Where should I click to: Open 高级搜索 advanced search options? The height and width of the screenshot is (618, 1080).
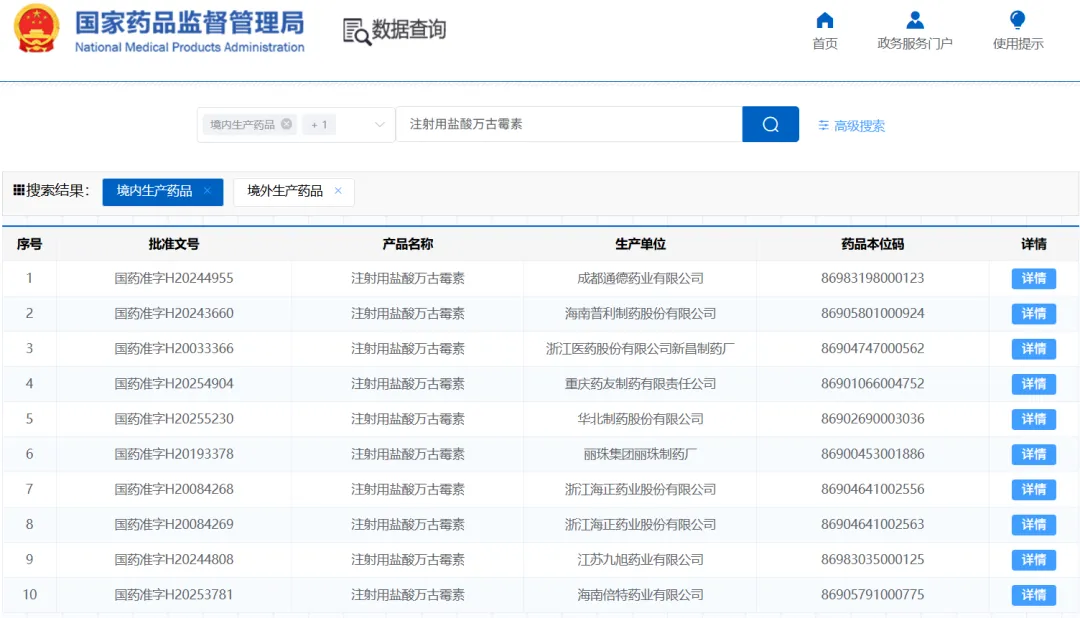tap(851, 125)
